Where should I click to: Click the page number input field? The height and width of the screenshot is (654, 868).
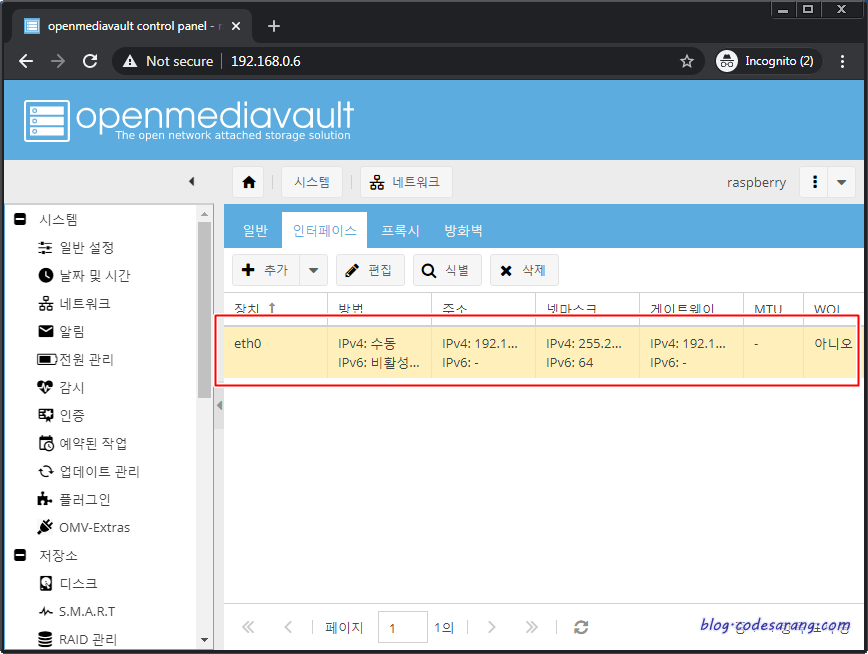pyautogui.click(x=402, y=627)
